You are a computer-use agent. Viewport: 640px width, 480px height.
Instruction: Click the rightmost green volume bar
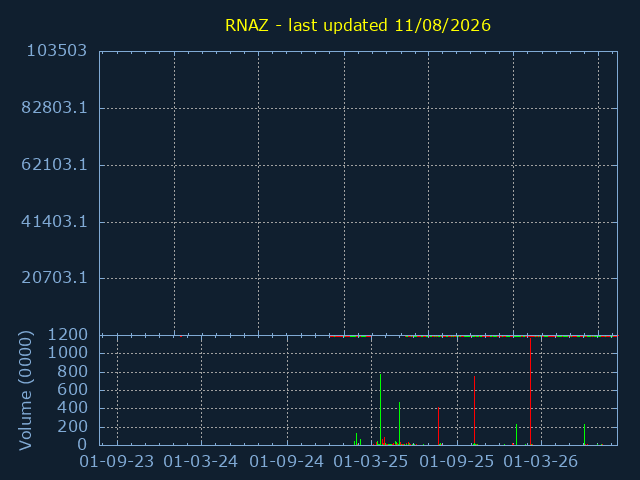click(584, 434)
